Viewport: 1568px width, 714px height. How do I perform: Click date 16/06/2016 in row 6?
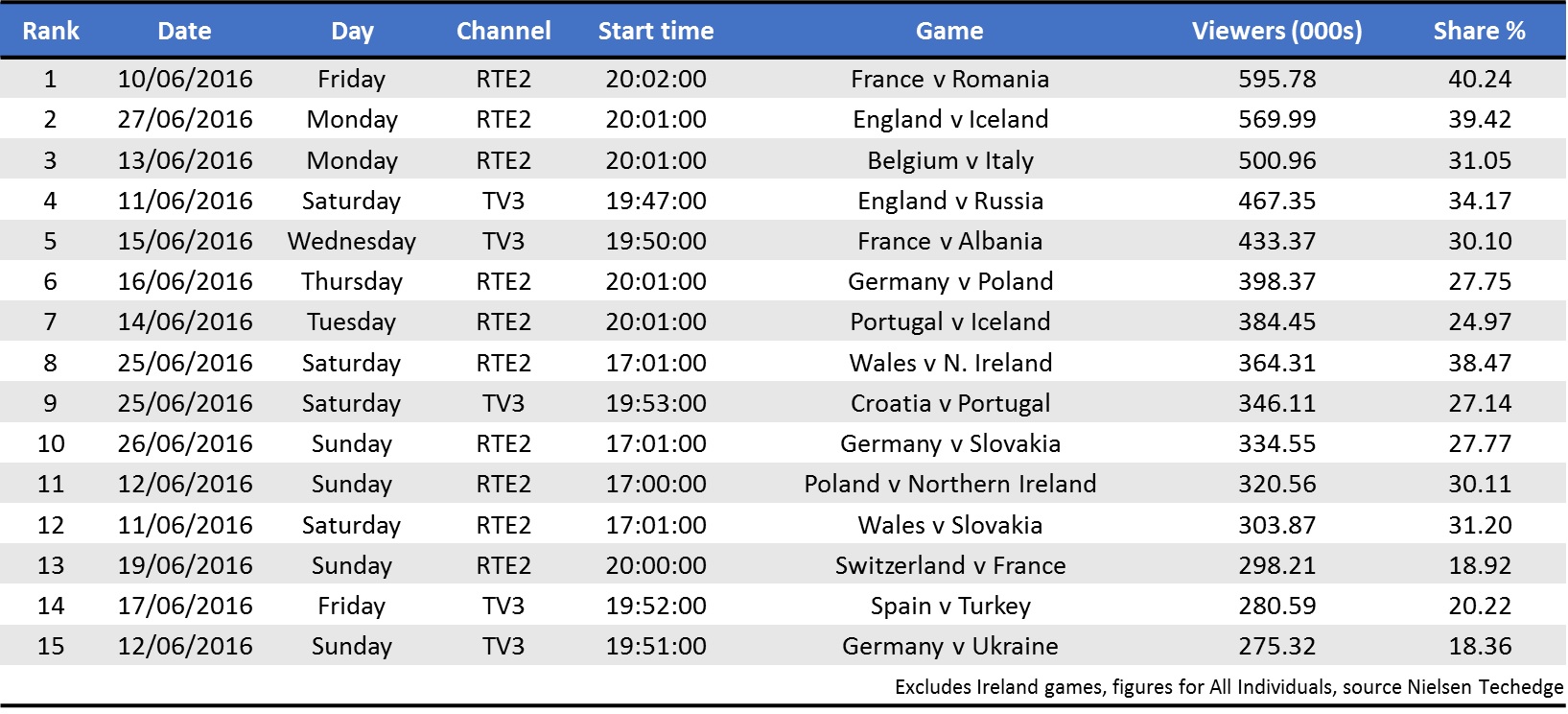pyautogui.click(x=185, y=281)
